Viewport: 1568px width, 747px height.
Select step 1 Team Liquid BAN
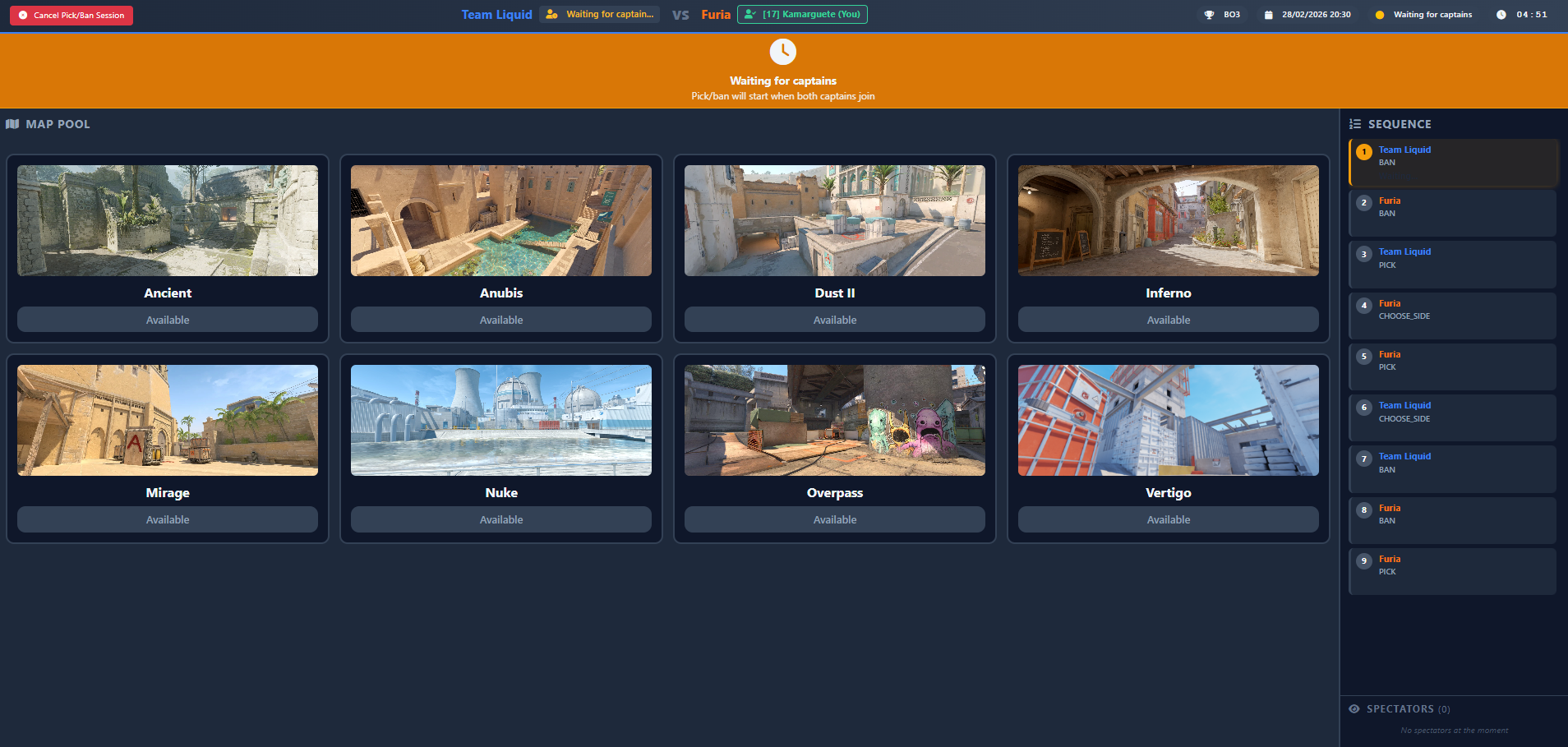[1453, 162]
